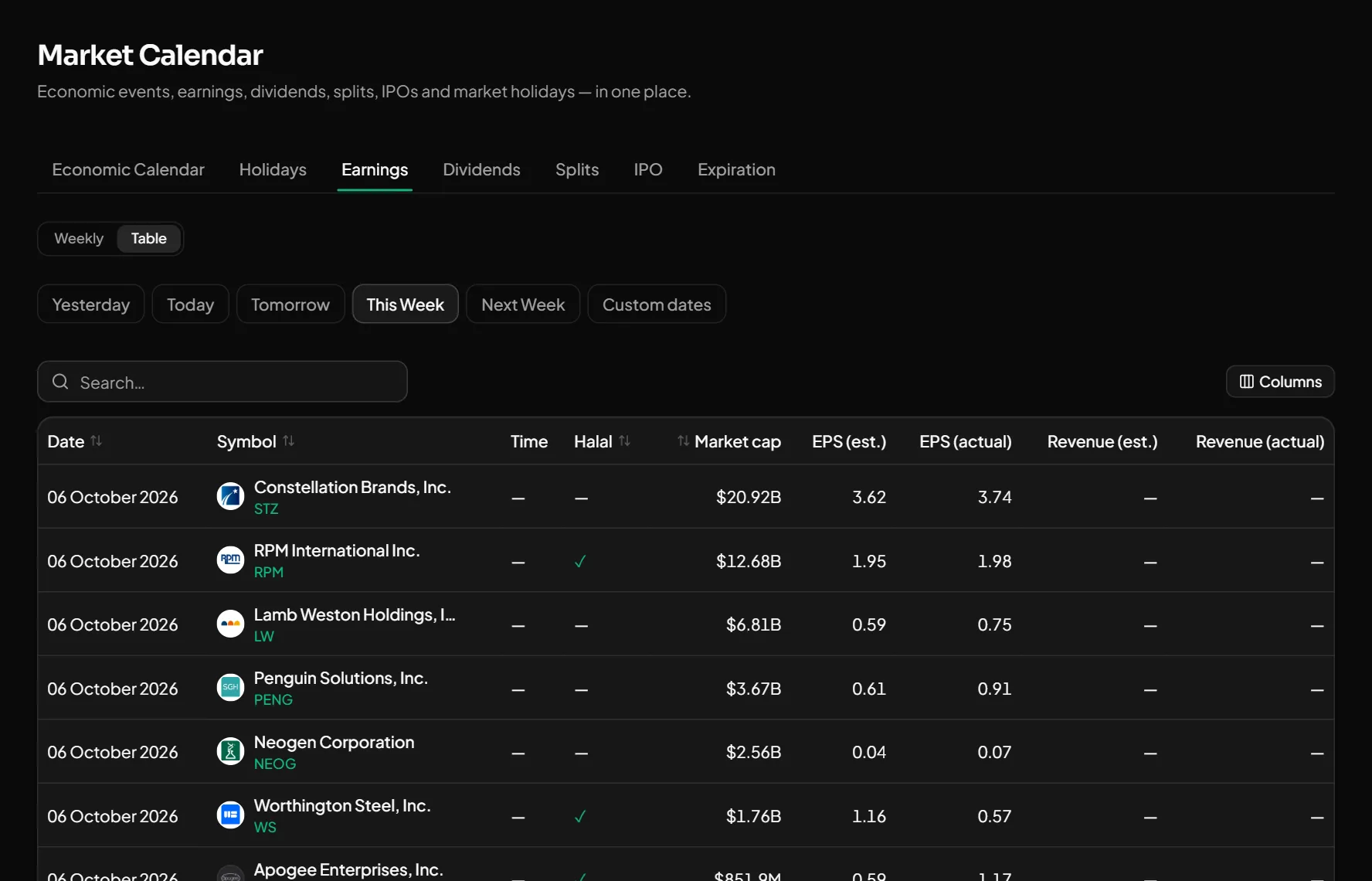The image size is (1372, 881).
Task: Sort table by Symbol column arrows
Action: point(288,440)
